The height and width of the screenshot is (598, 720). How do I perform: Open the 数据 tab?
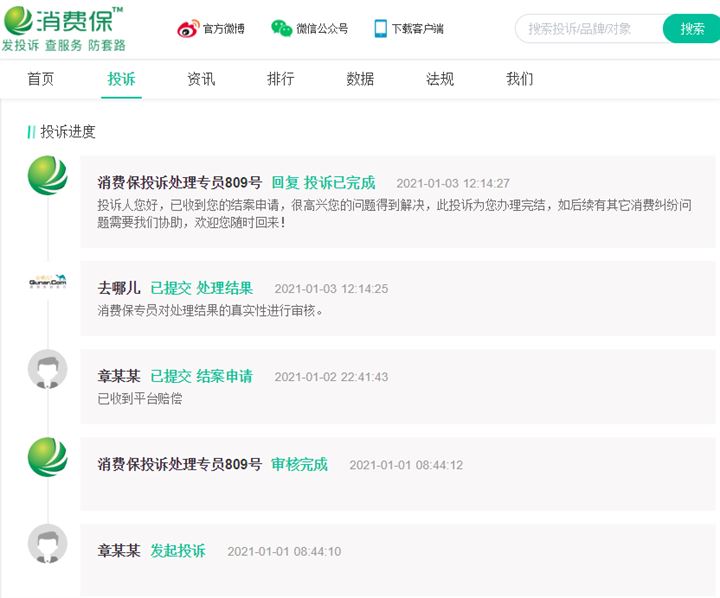tap(360, 79)
